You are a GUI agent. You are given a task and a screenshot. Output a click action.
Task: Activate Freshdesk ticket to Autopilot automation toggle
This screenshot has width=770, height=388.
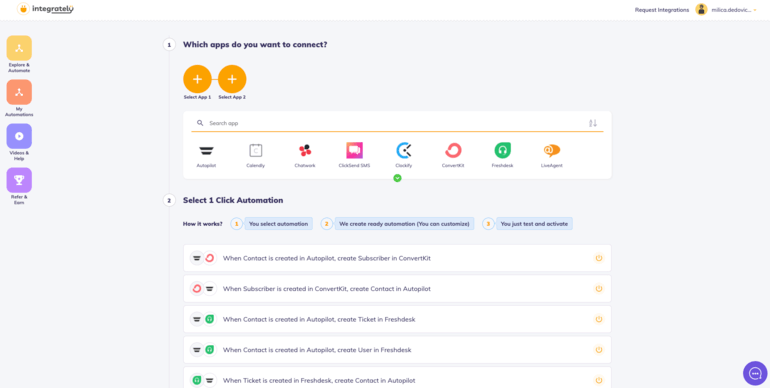pyautogui.click(x=599, y=380)
